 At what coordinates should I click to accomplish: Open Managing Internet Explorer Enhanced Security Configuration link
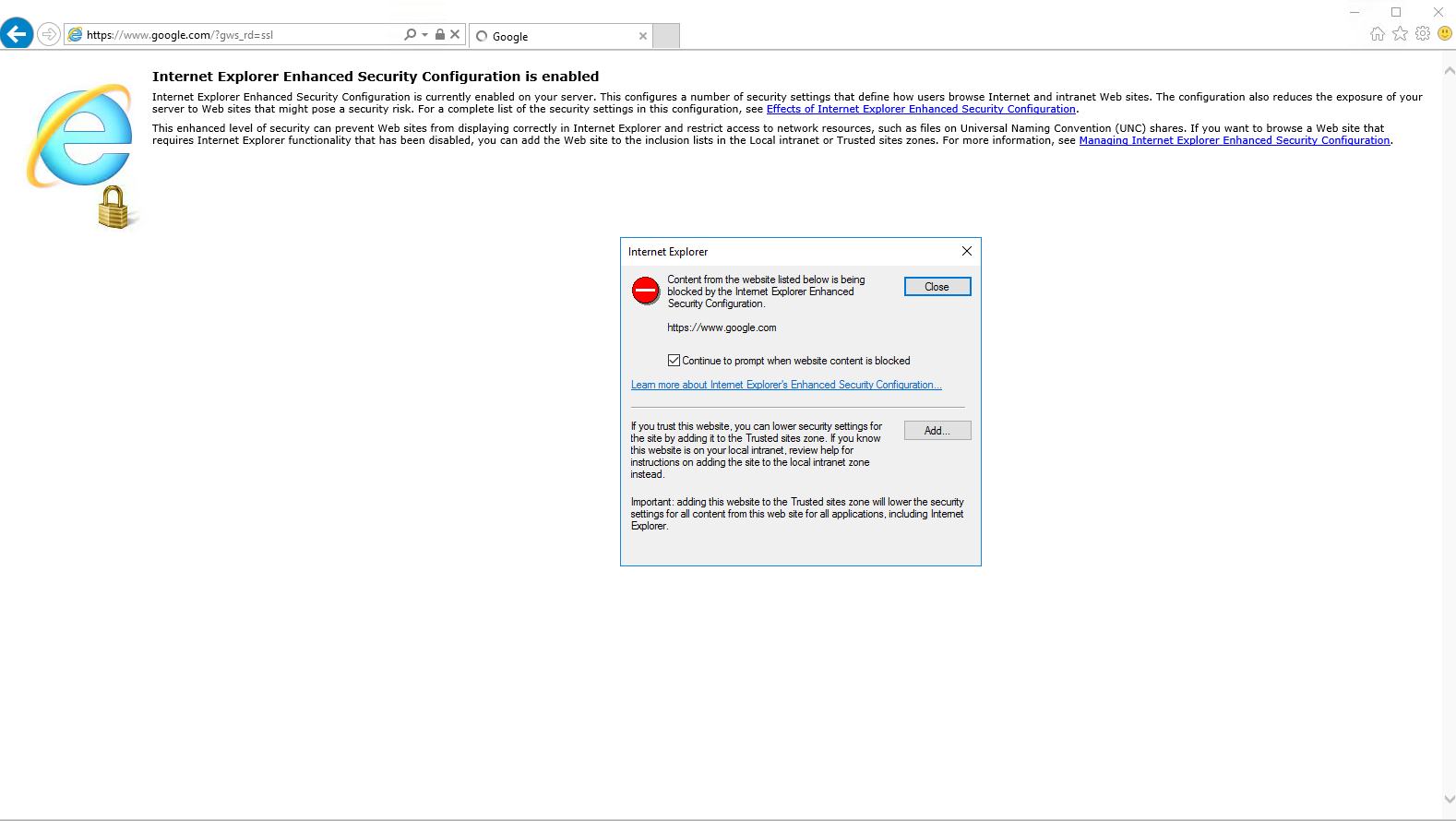pos(1235,140)
